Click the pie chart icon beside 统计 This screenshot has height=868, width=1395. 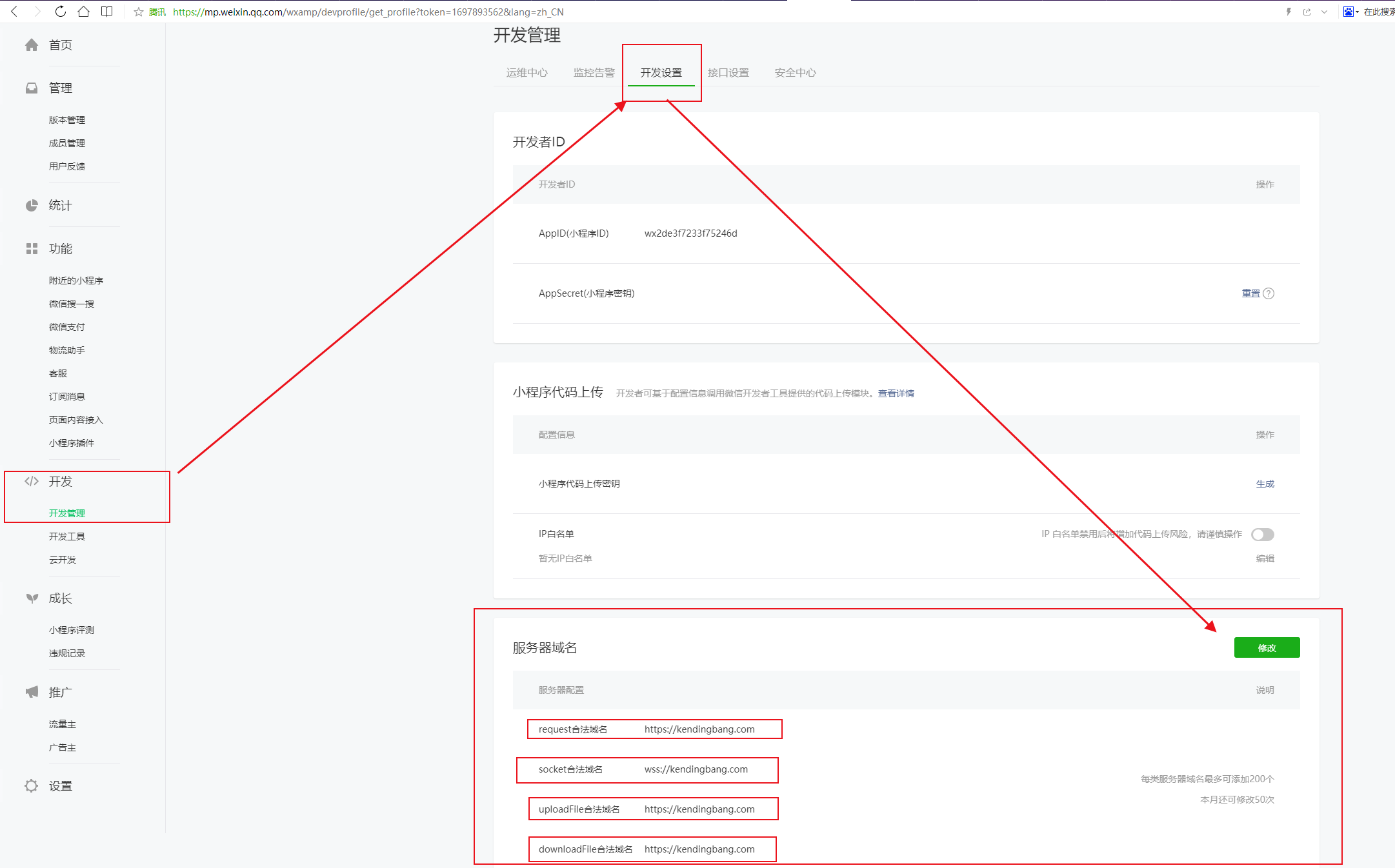tap(32, 205)
